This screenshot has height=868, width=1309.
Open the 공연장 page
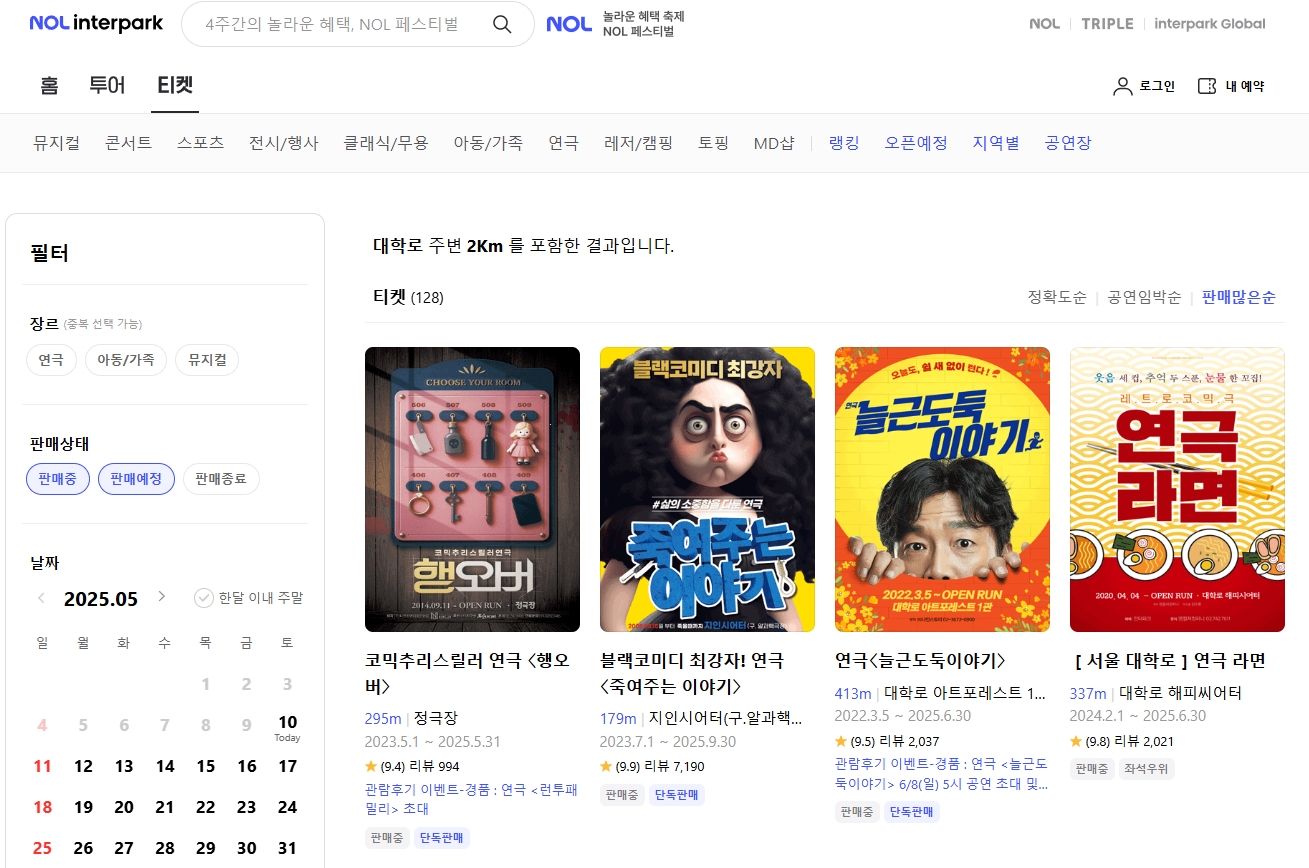click(x=1068, y=143)
